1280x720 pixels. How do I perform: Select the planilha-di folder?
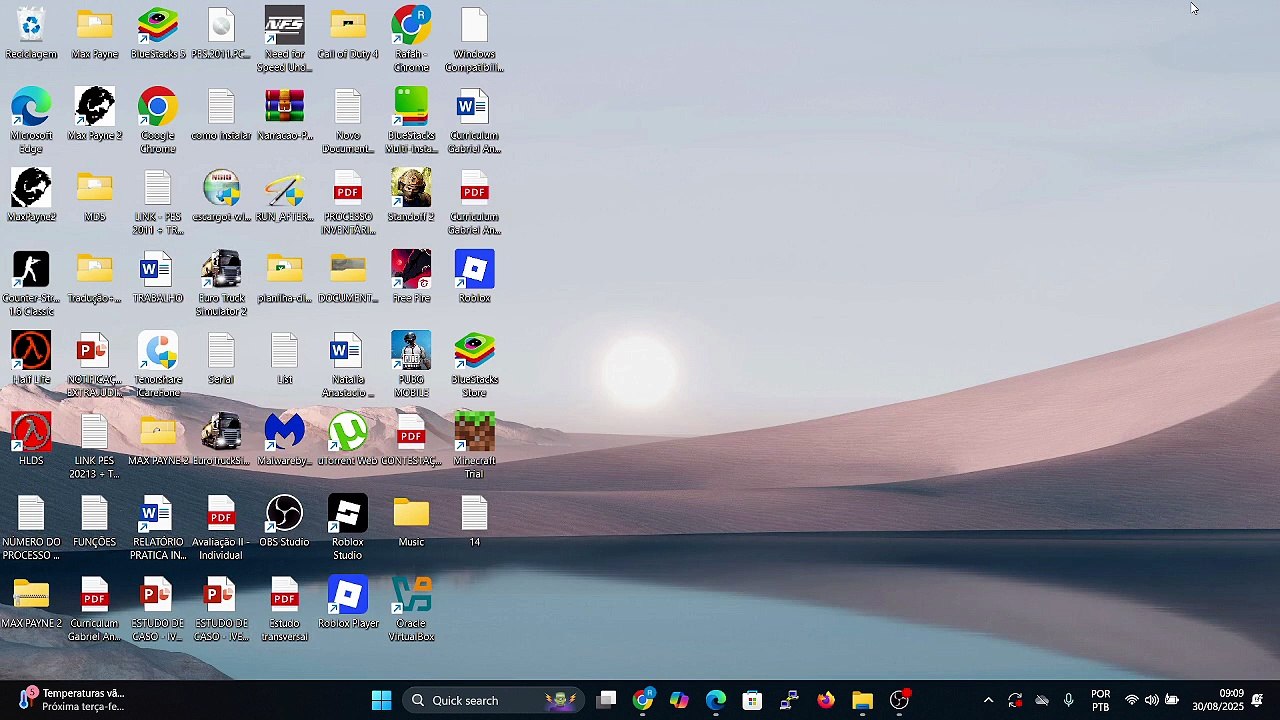click(x=285, y=277)
